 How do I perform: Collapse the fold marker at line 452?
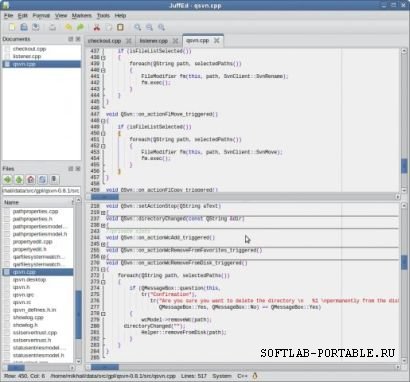pyautogui.click(x=103, y=146)
